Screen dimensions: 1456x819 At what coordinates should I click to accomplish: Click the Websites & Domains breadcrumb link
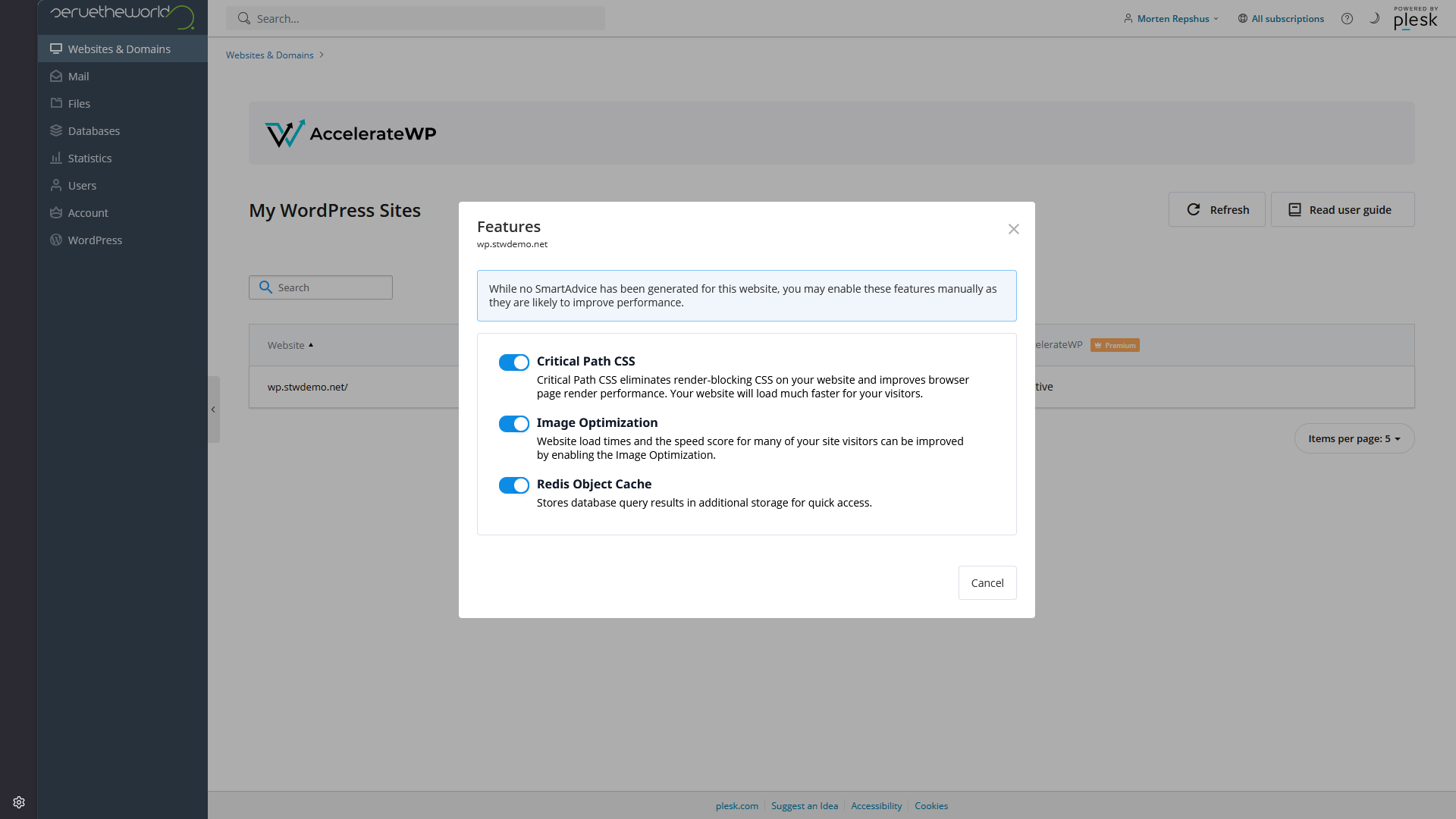tap(269, 55)
